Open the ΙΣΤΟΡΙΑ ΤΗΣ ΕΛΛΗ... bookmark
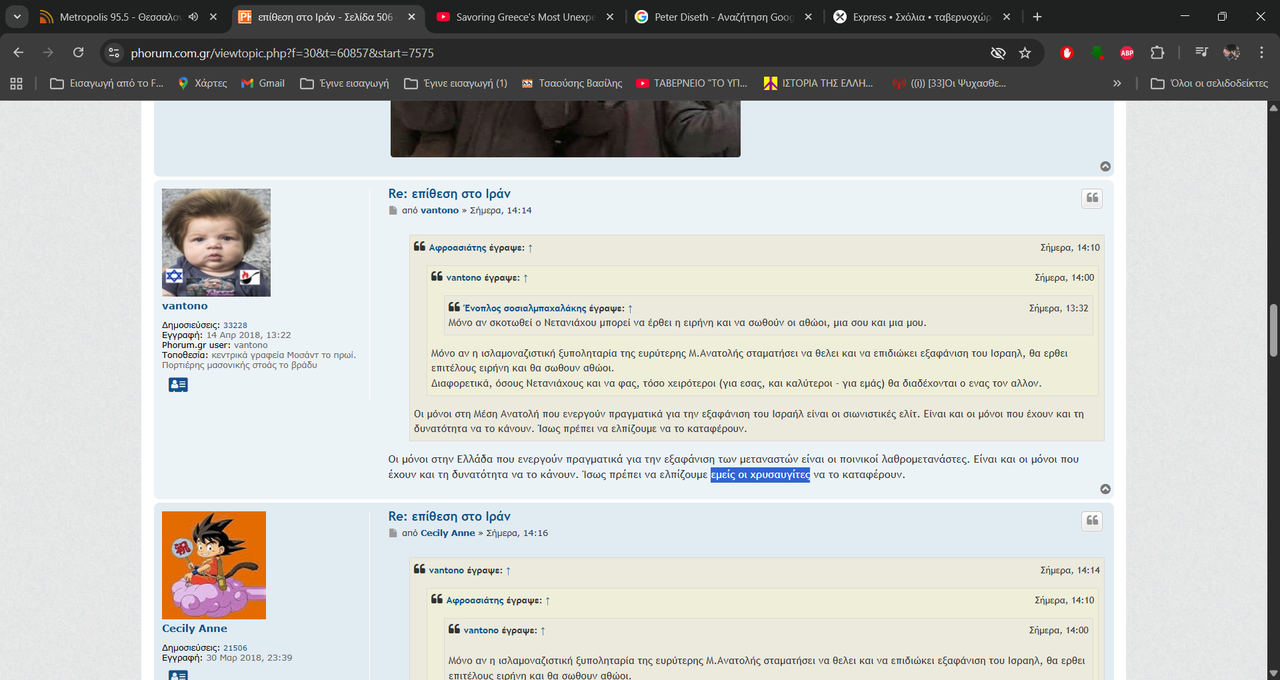The image size is (1280, 680). 820,83
